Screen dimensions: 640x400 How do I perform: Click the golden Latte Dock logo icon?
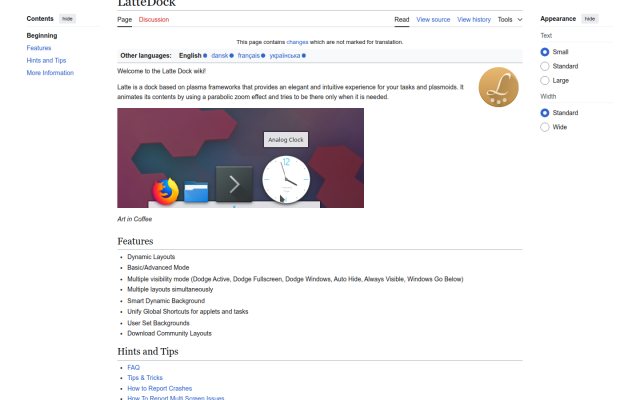pos(498,87)
